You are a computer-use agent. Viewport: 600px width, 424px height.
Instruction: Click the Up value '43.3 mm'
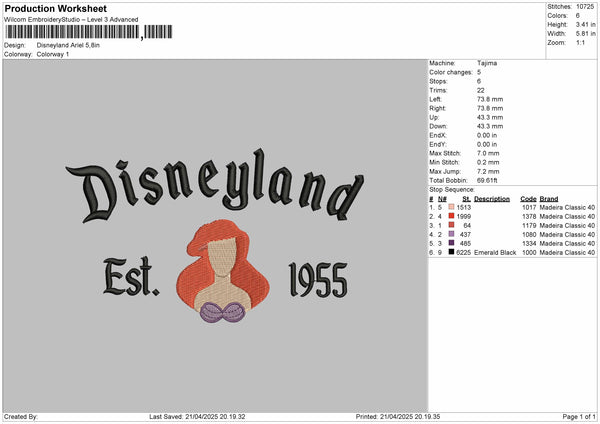490,117
